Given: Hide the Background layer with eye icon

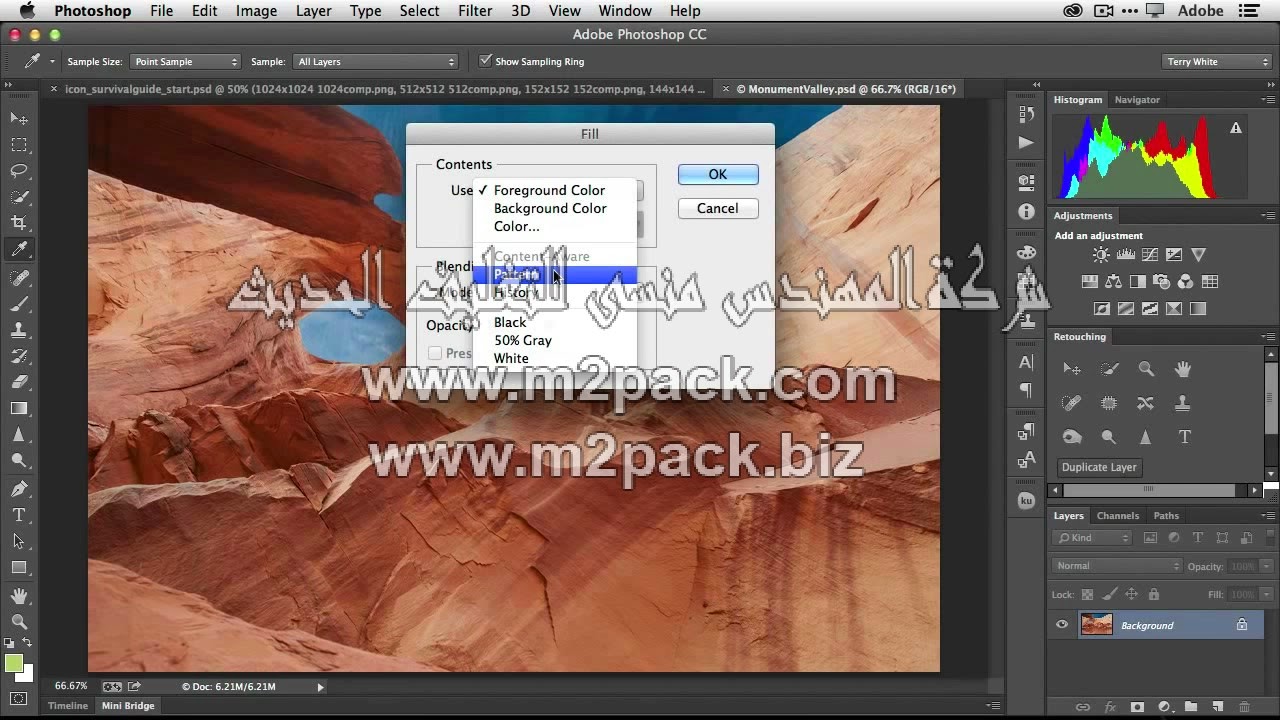Looking at the screenshot, I should [x=1062, y=625].
